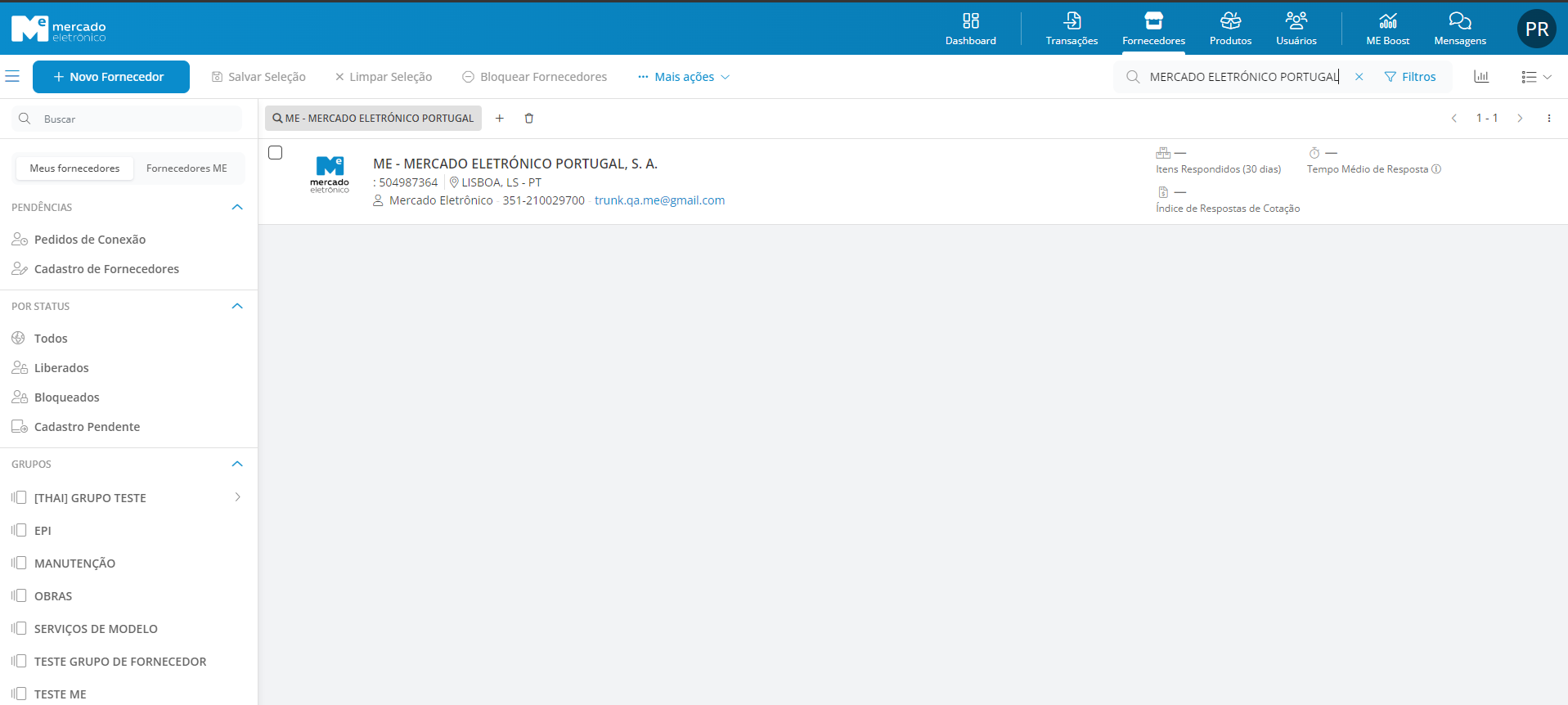The height and width of the screenshot is (705, 1568).
Task: Open supplier ME - MERCADO ELETRÓNICO PORTUGAL, S. A.
Action: tap(515, 164)
